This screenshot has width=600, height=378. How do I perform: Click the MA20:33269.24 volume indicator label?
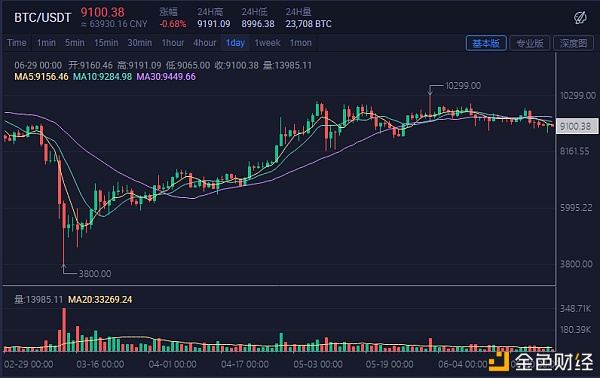coord(100,300)
